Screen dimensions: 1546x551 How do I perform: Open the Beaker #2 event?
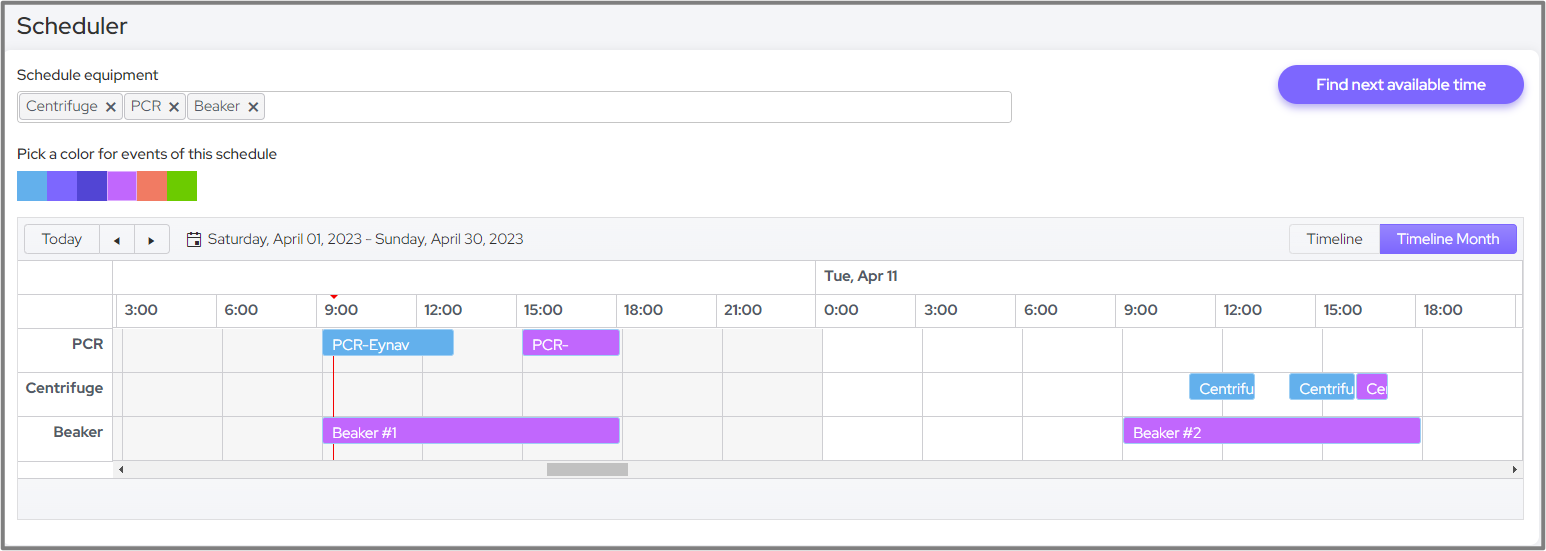pyautogui.click(x=1270, y=432)
